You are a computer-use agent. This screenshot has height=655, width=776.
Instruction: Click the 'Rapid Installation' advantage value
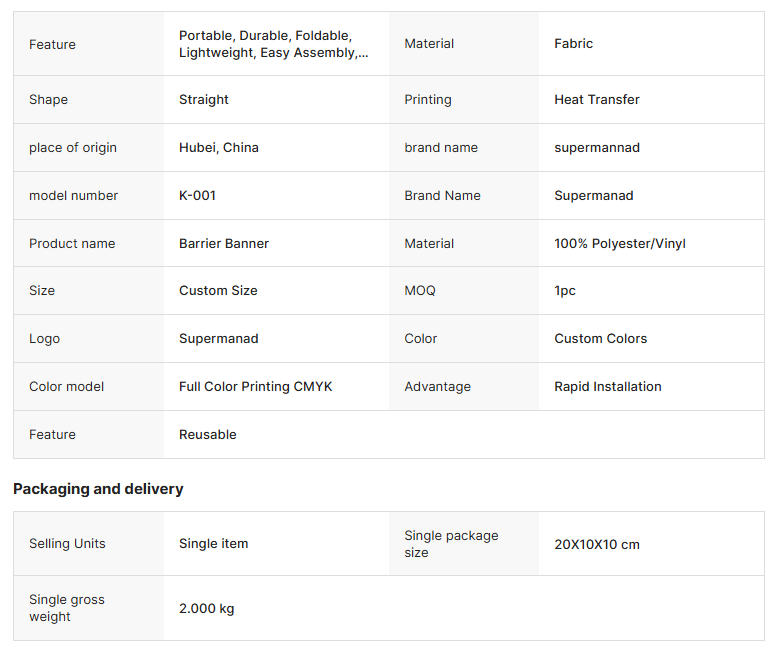(x=608, y=387)
